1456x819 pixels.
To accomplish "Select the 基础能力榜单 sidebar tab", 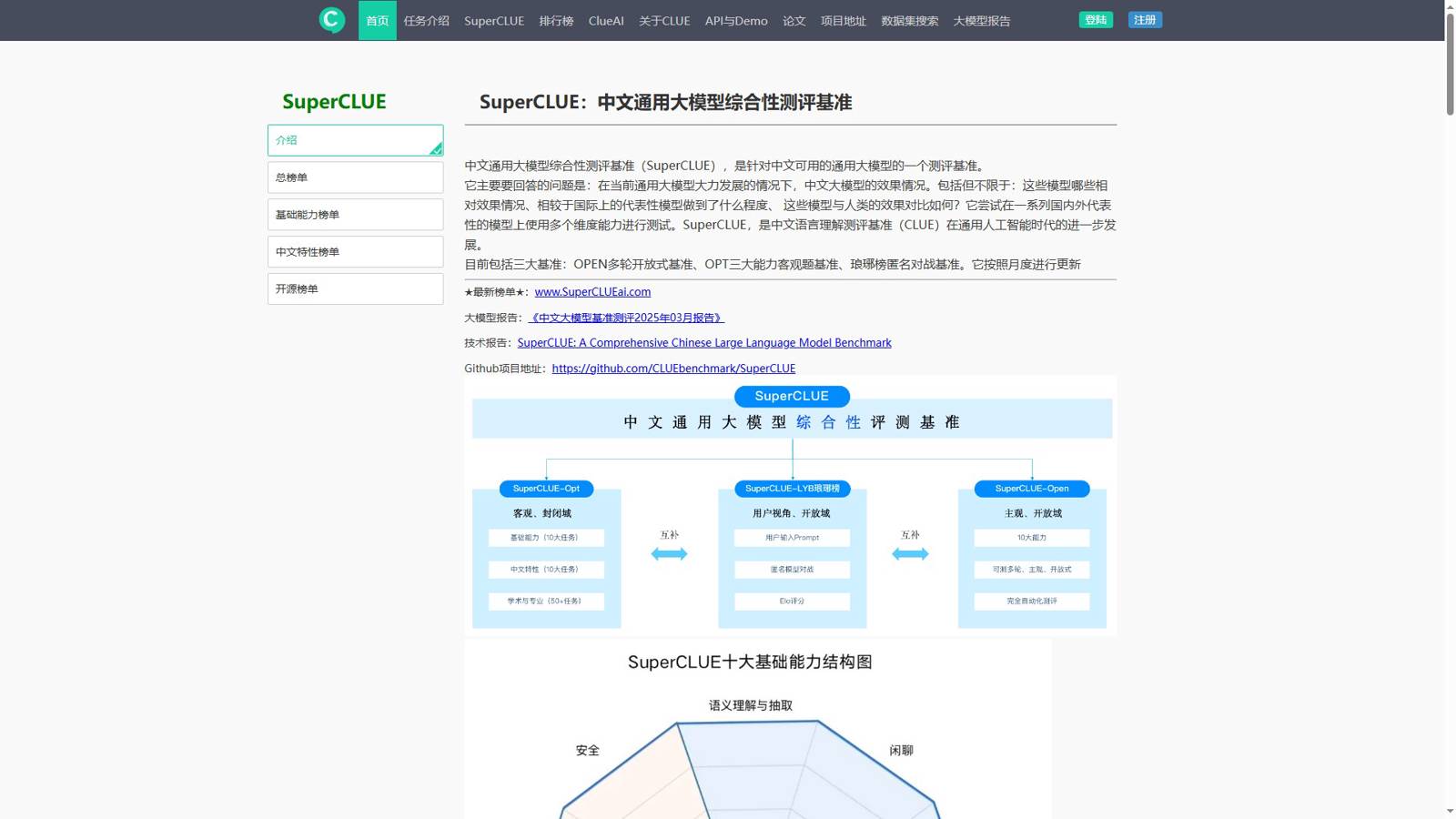I will pyautogui.click(x=355, y=215).
